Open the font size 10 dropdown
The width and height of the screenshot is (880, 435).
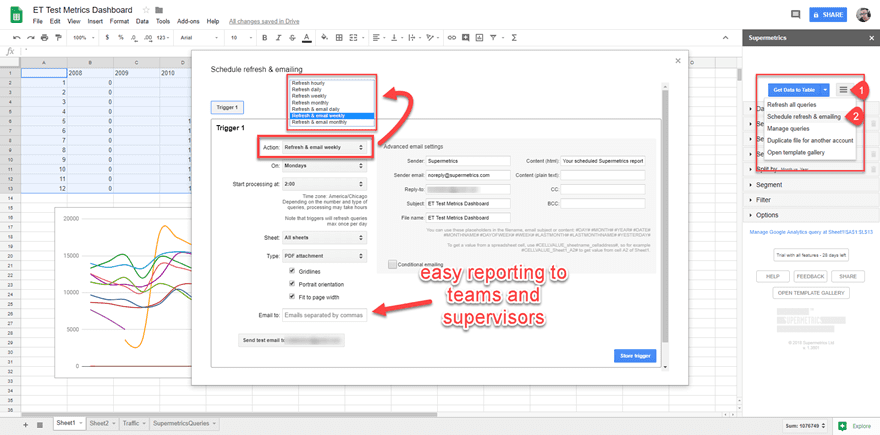(239, 38)
